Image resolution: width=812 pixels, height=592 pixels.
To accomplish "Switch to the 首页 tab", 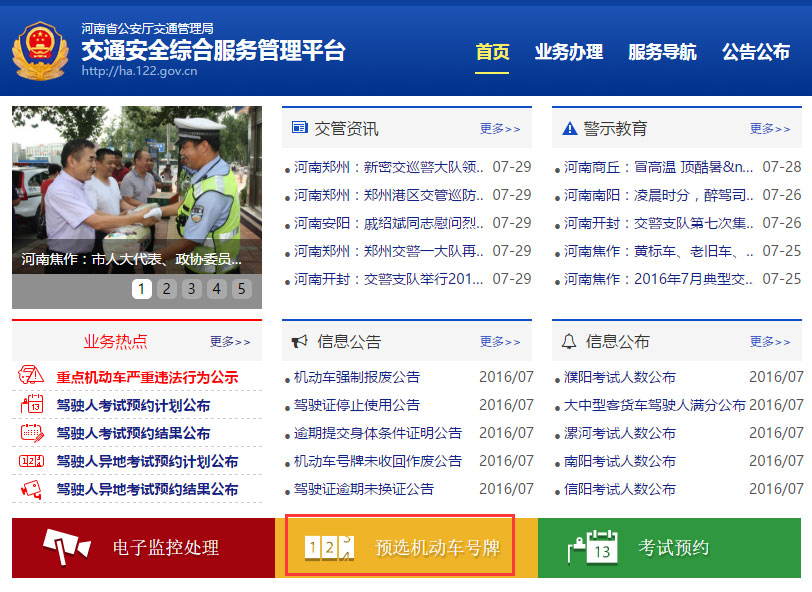I will tap(491, 50).
